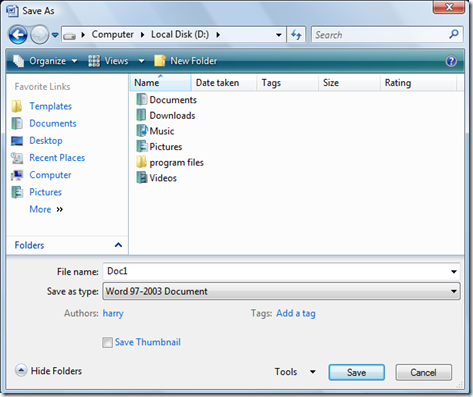Open the File name dropdown arrow
The height and width of the screenshot is (397, 473).
[454, 272]
